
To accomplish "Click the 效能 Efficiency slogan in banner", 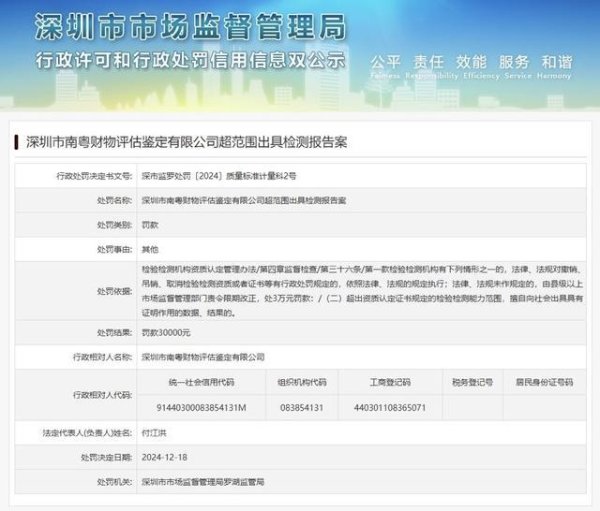I will [x=481, y=66].
